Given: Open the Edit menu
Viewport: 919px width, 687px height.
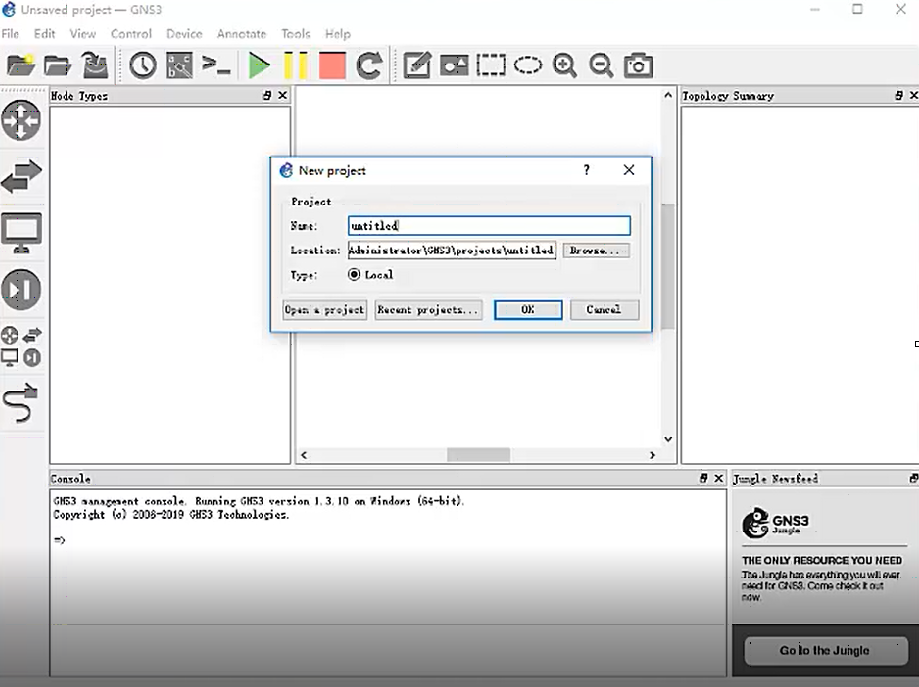Looking at the screenshot, I should (45, 34).
